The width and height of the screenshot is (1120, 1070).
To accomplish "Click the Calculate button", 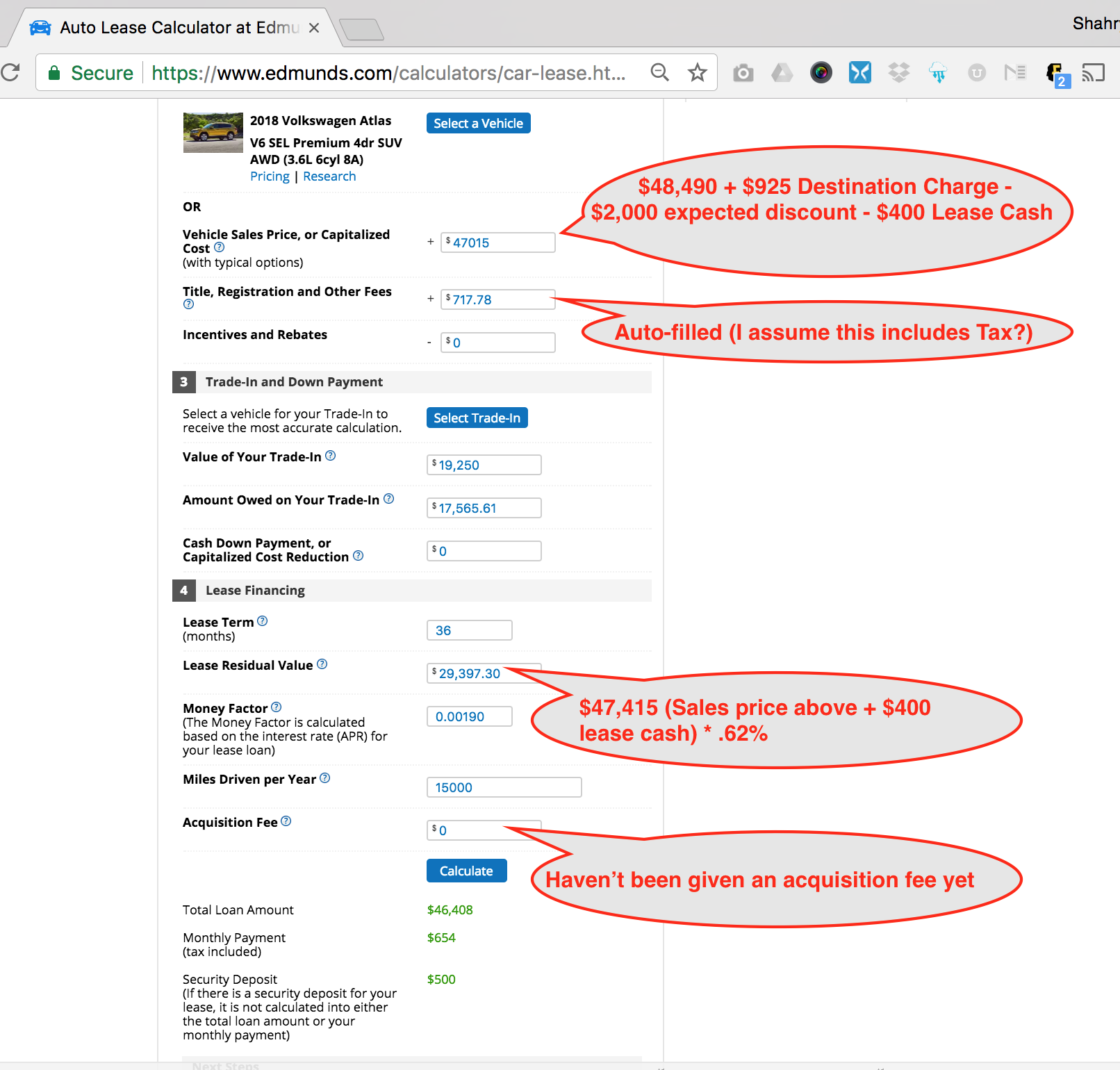I will click(x=466, y=871).
